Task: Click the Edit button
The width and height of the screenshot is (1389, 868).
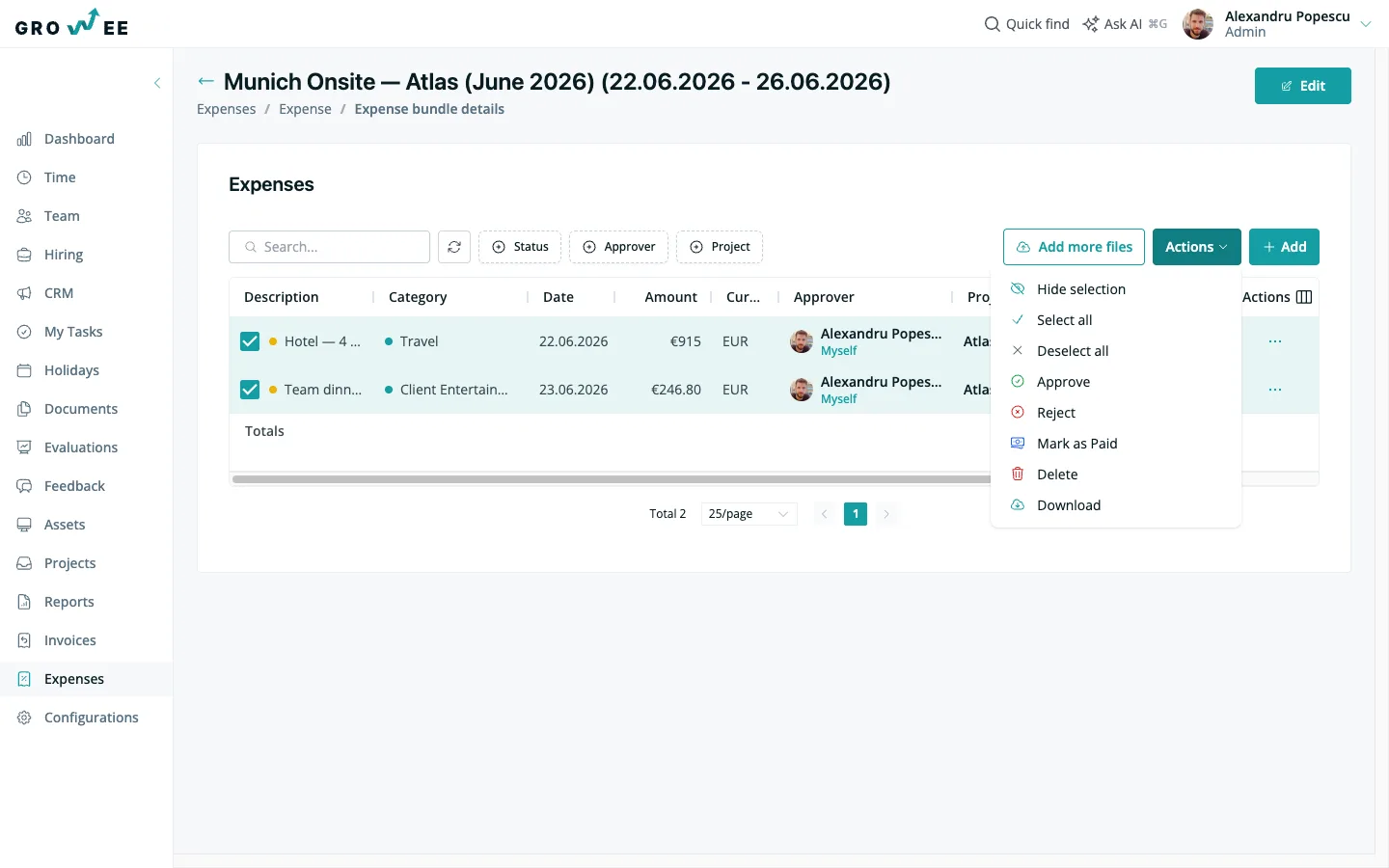Action: pos(1302,86)
